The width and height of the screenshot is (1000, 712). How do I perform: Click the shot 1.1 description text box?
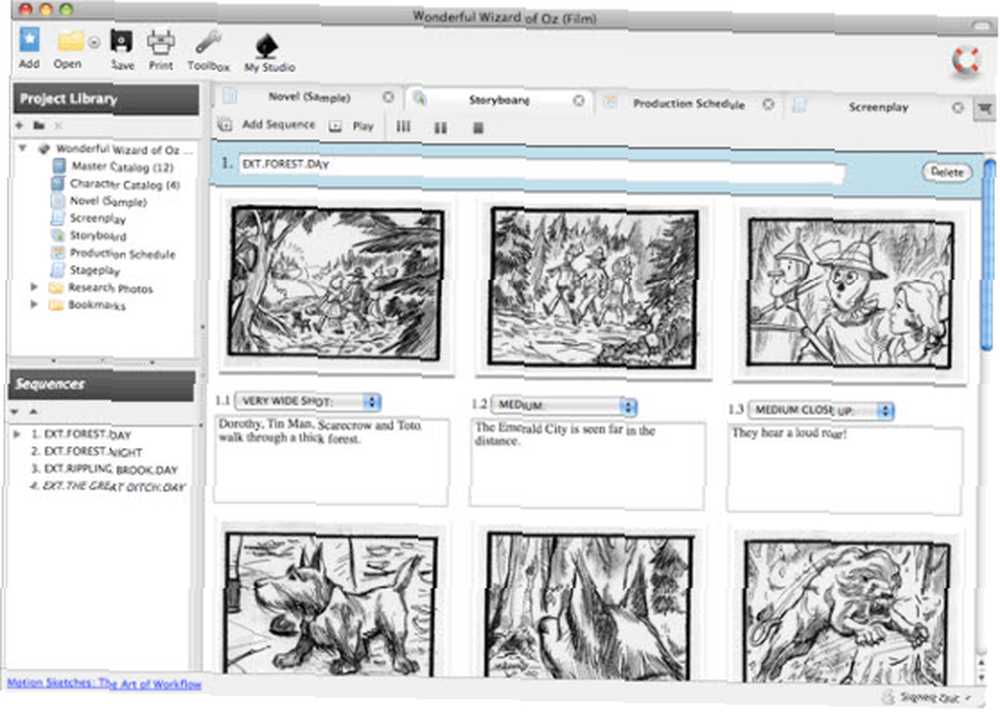(332, 461)
